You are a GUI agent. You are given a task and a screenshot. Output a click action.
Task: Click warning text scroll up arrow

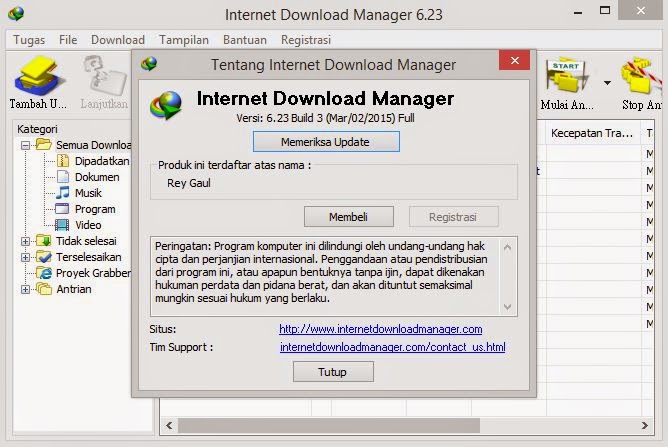[x=507, y=247]
